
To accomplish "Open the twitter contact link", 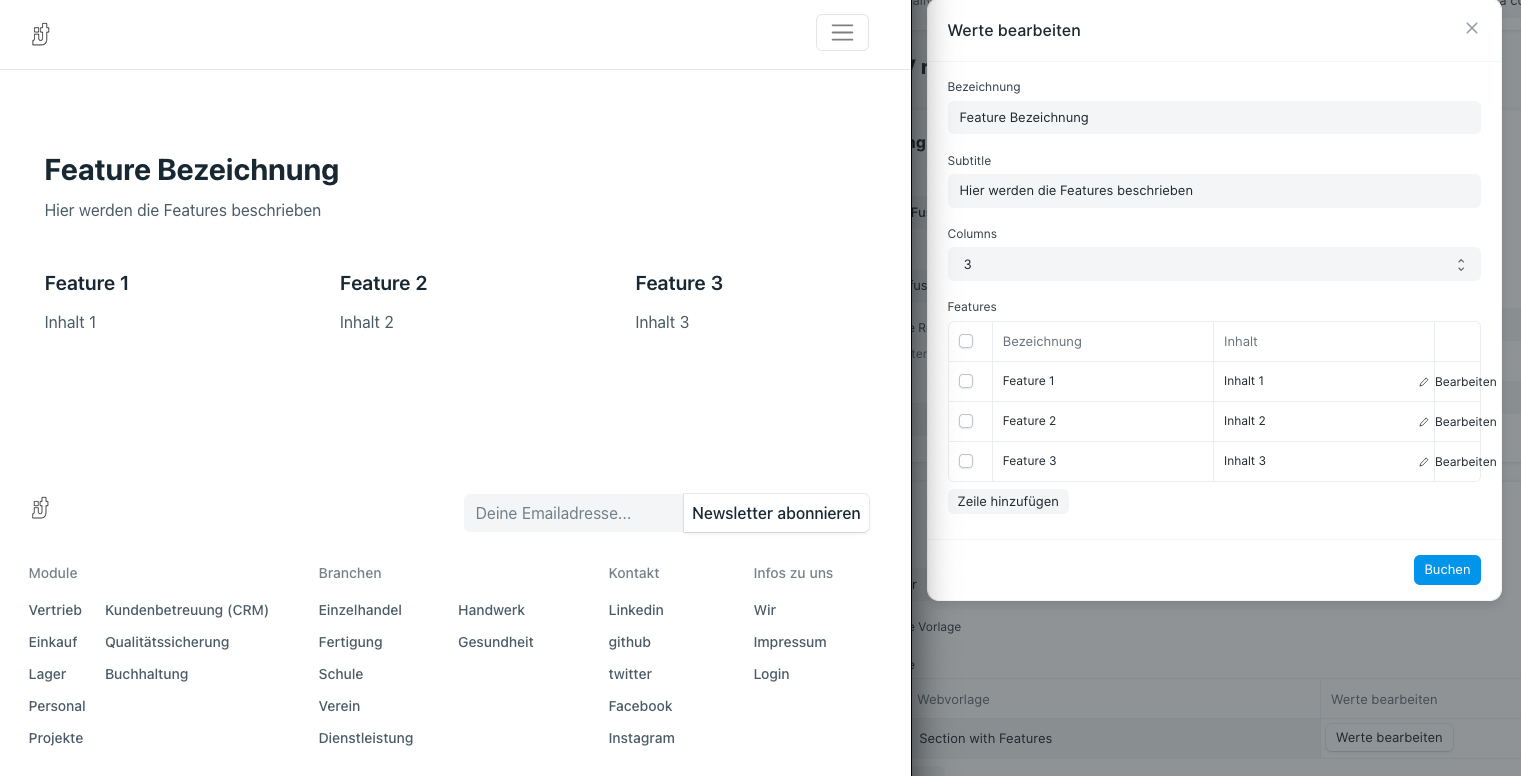I will (630, 674).
